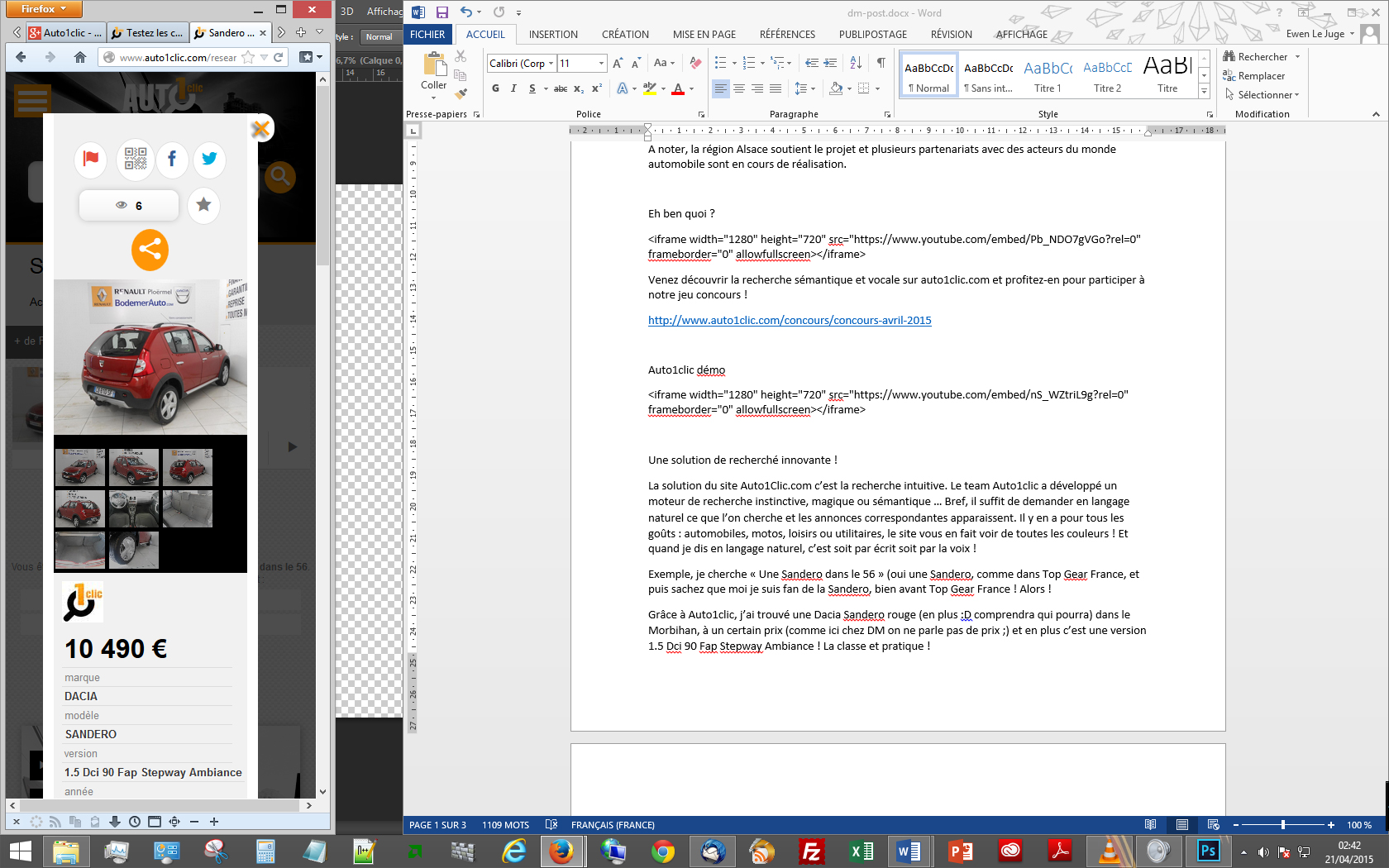The height and width of the screenshot is (868, 1389).
Task: Click the Remplacer button
Action: pyautogui.click(x=1254, y=76)
